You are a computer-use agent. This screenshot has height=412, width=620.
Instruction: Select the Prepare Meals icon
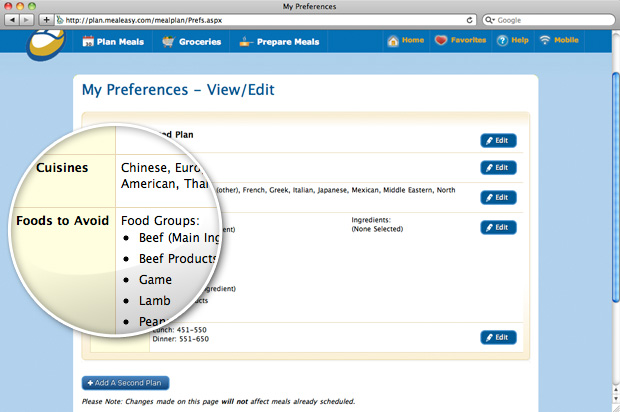pyautogui.click(x=246, y=41)
